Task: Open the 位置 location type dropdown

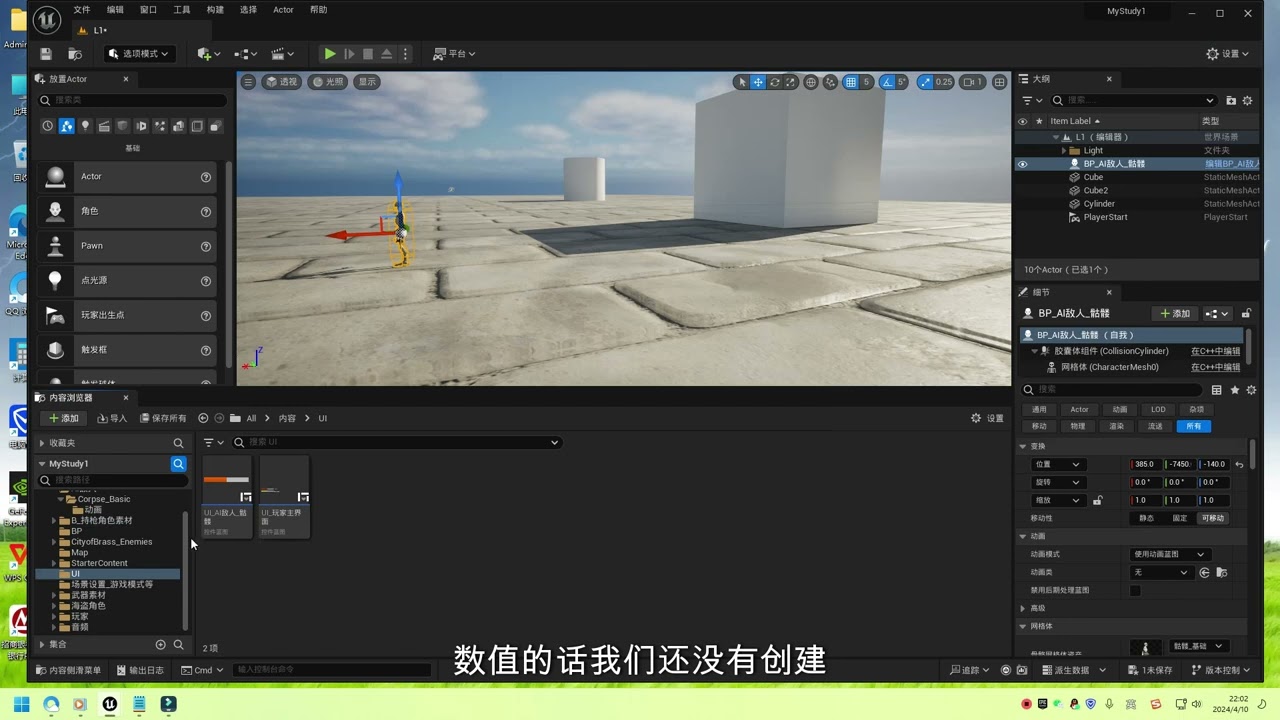Action: [1058, 464]
